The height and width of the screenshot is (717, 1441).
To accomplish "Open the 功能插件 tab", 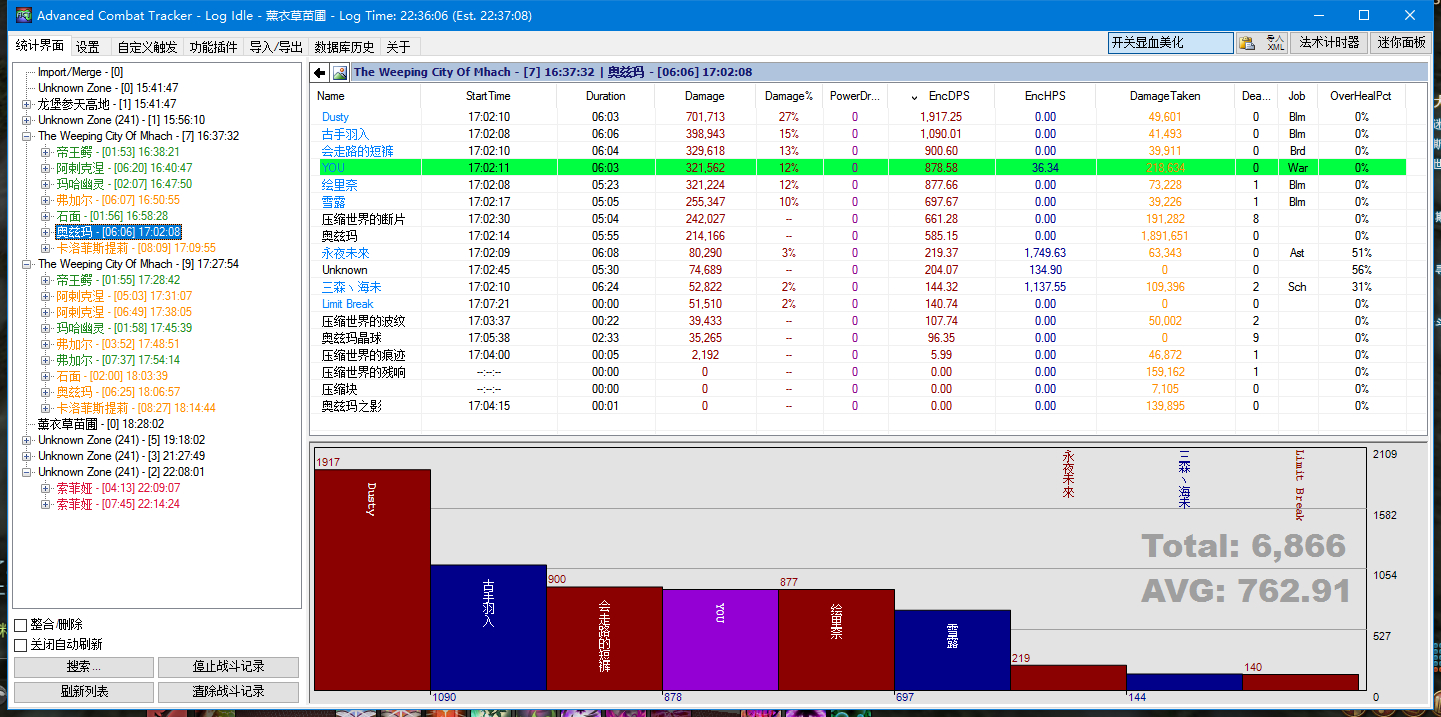I will coord(214,47).
